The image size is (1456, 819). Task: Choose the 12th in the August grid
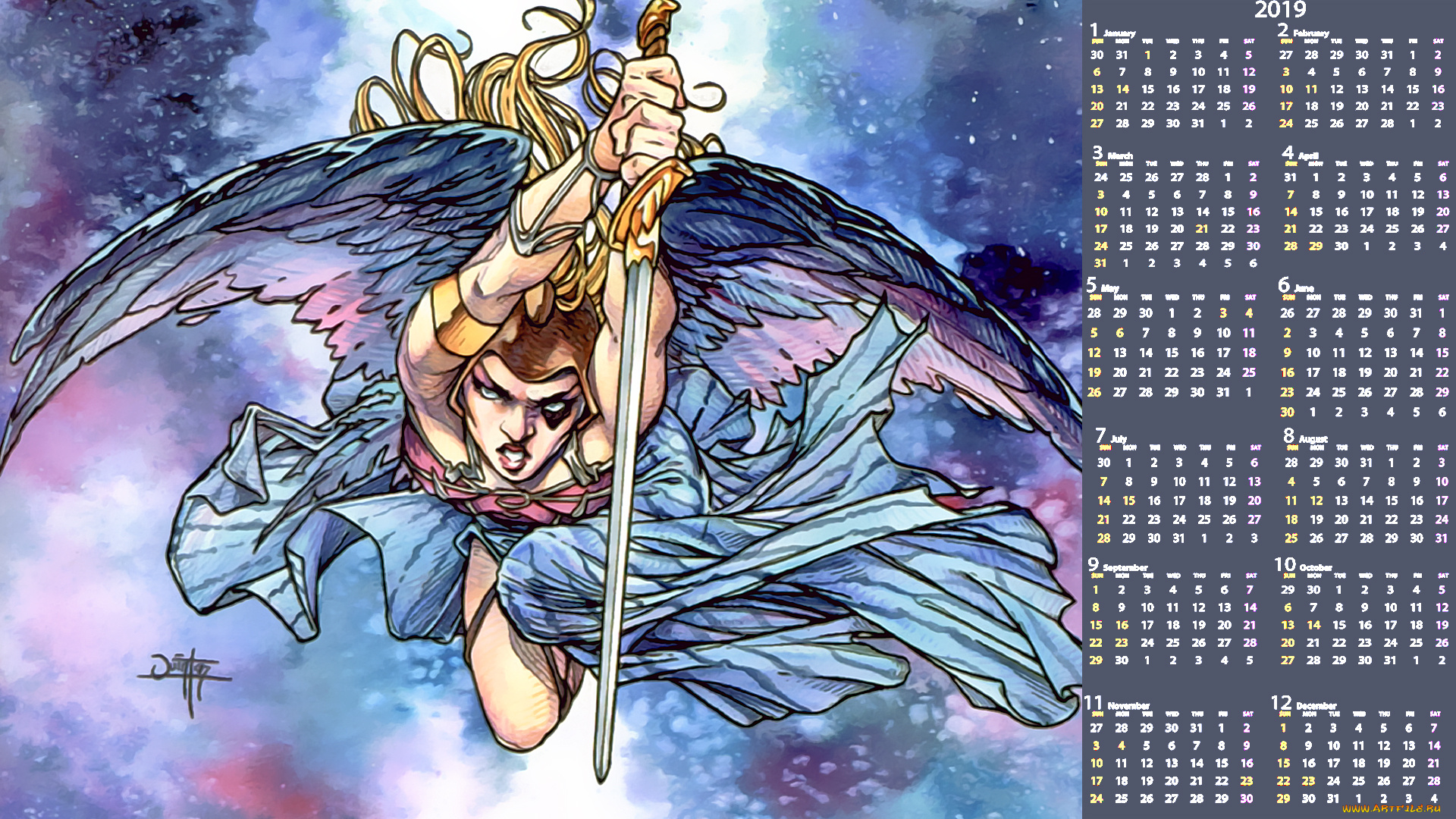click(x=1316, y=500)
